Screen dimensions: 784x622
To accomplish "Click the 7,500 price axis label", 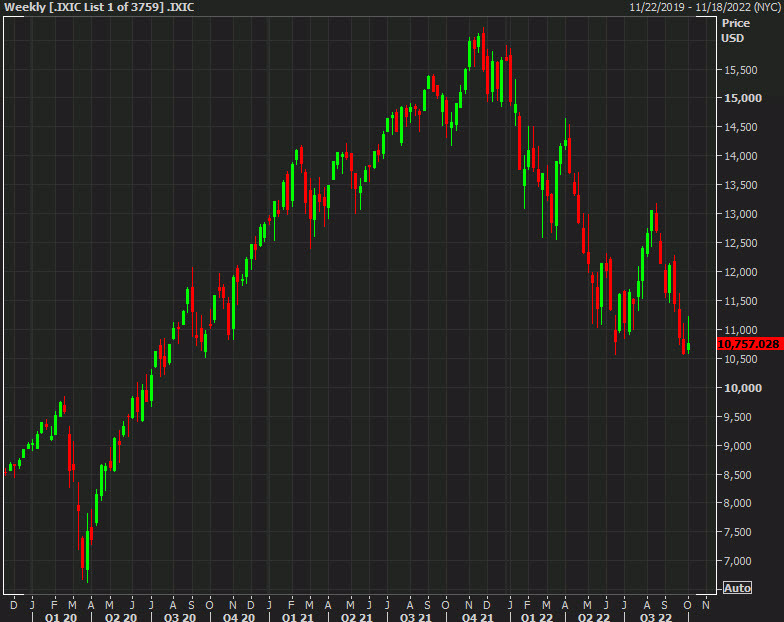I will tap(738, 532).
